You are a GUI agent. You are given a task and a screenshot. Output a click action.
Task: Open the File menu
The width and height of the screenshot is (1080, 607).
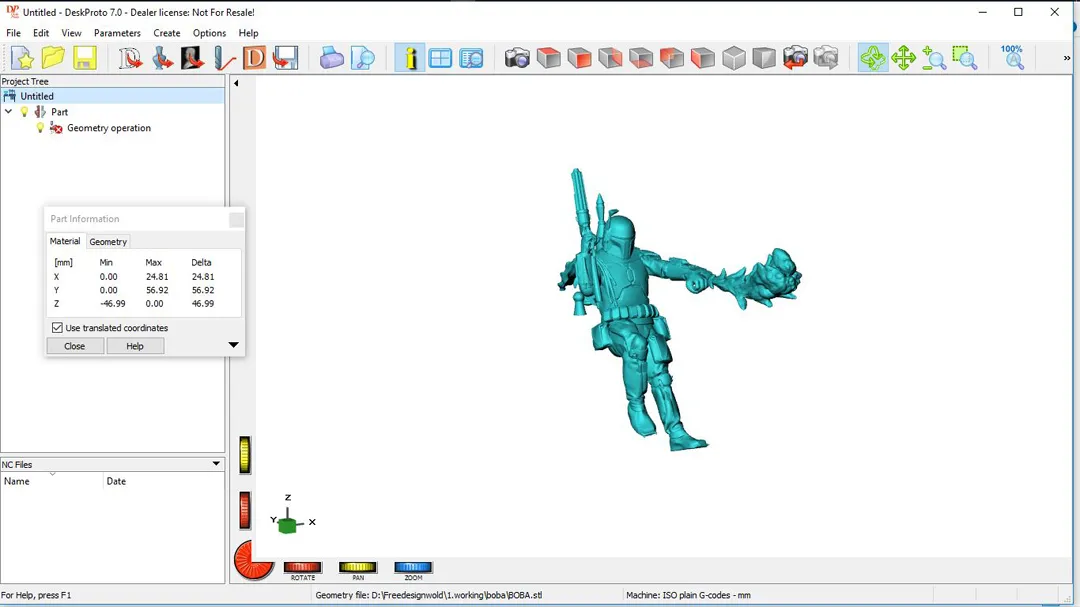coord(13,33)
